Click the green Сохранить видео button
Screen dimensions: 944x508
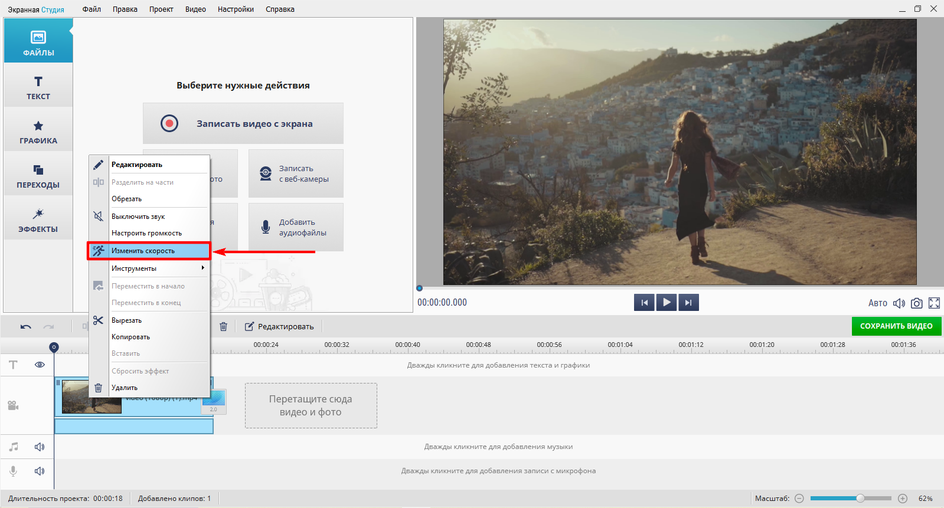click(896, 326)
